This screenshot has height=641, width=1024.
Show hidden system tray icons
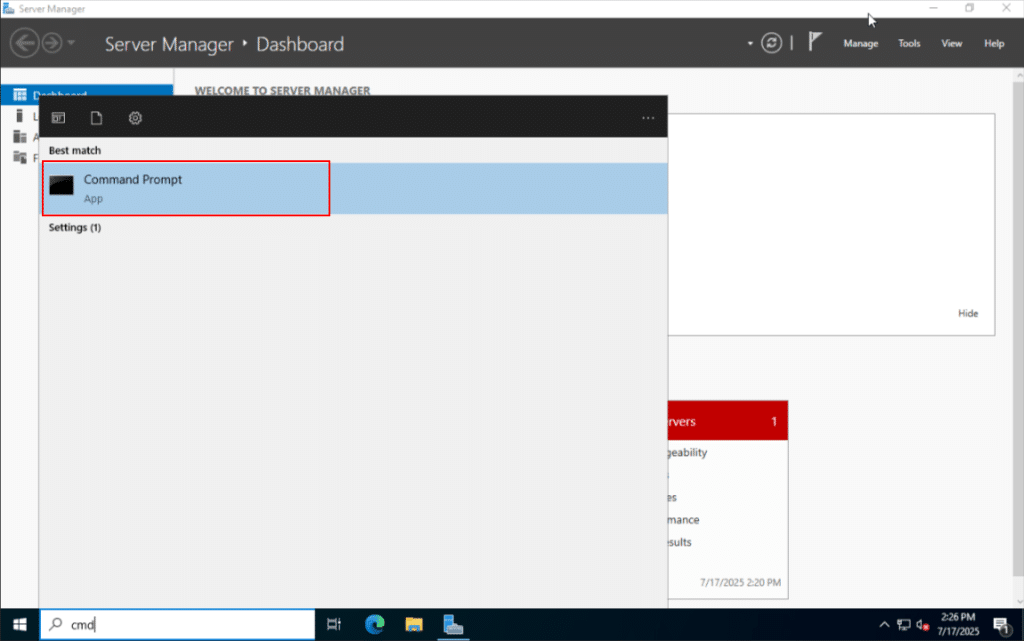[x=884, y=625]
